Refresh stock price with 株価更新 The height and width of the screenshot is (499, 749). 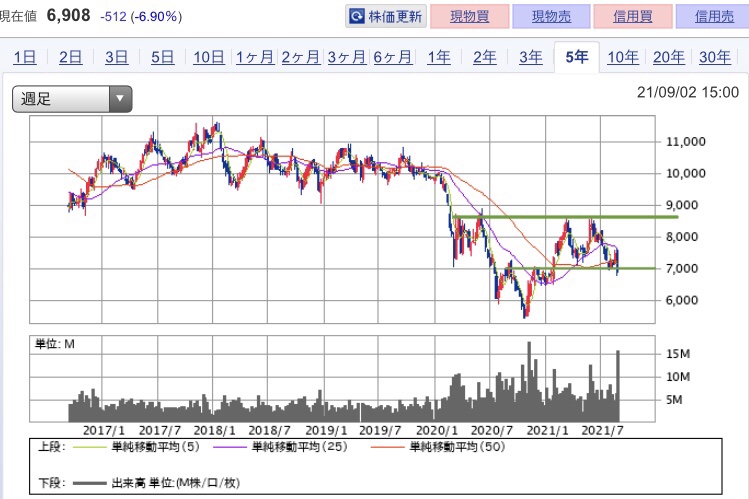[x=386, y=17]
